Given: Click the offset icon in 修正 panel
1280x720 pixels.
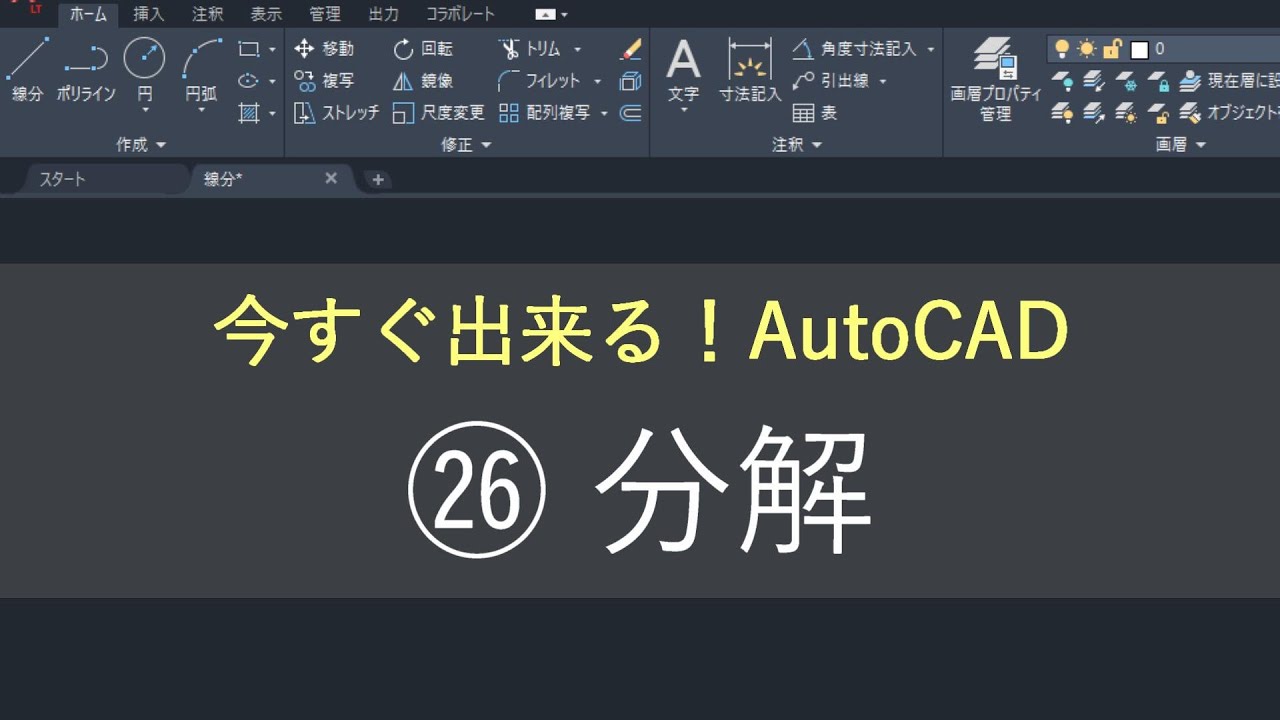Looking at the screenshot, I should [630, 113].
